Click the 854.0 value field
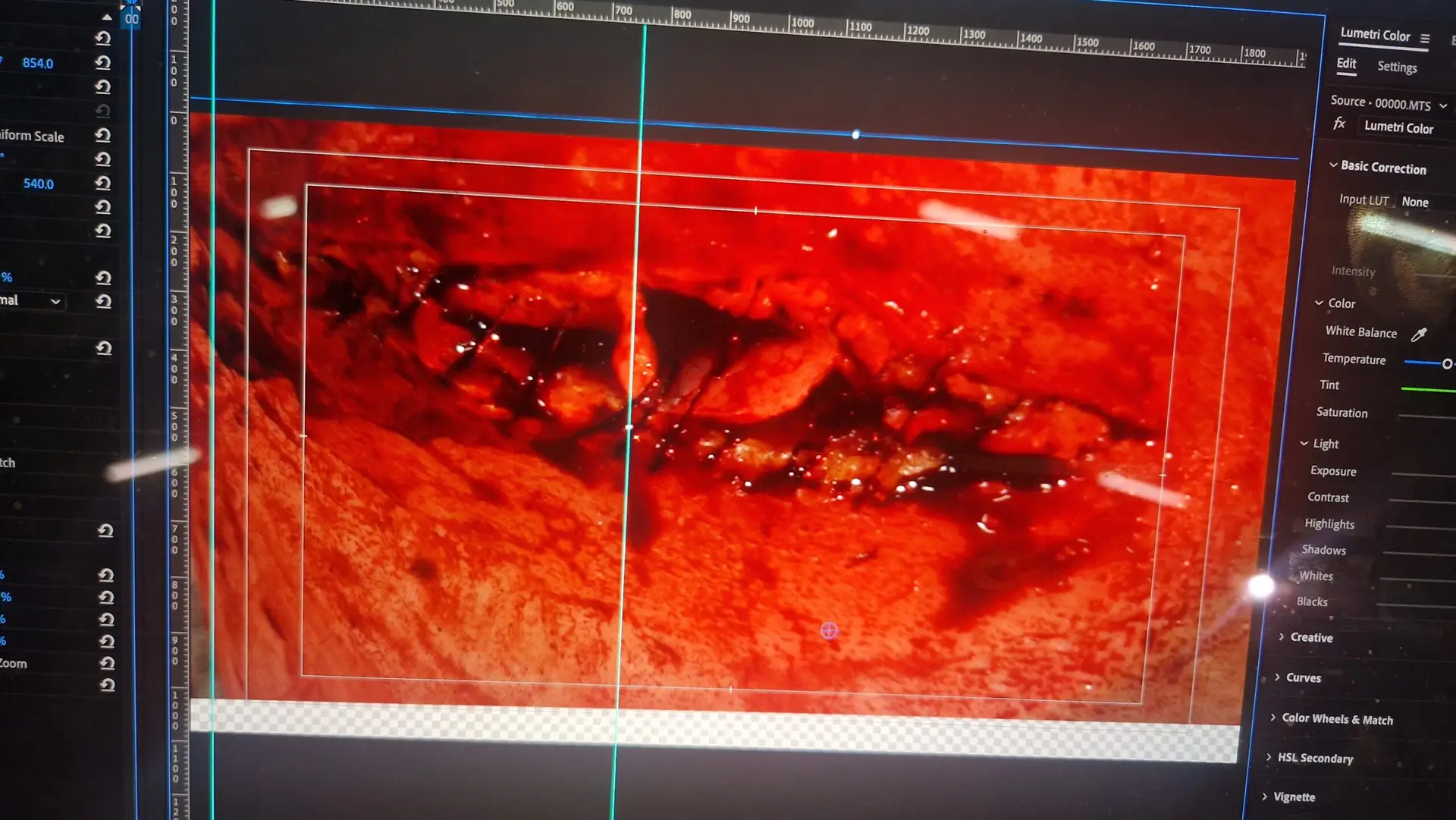 [x=38, y=63]
